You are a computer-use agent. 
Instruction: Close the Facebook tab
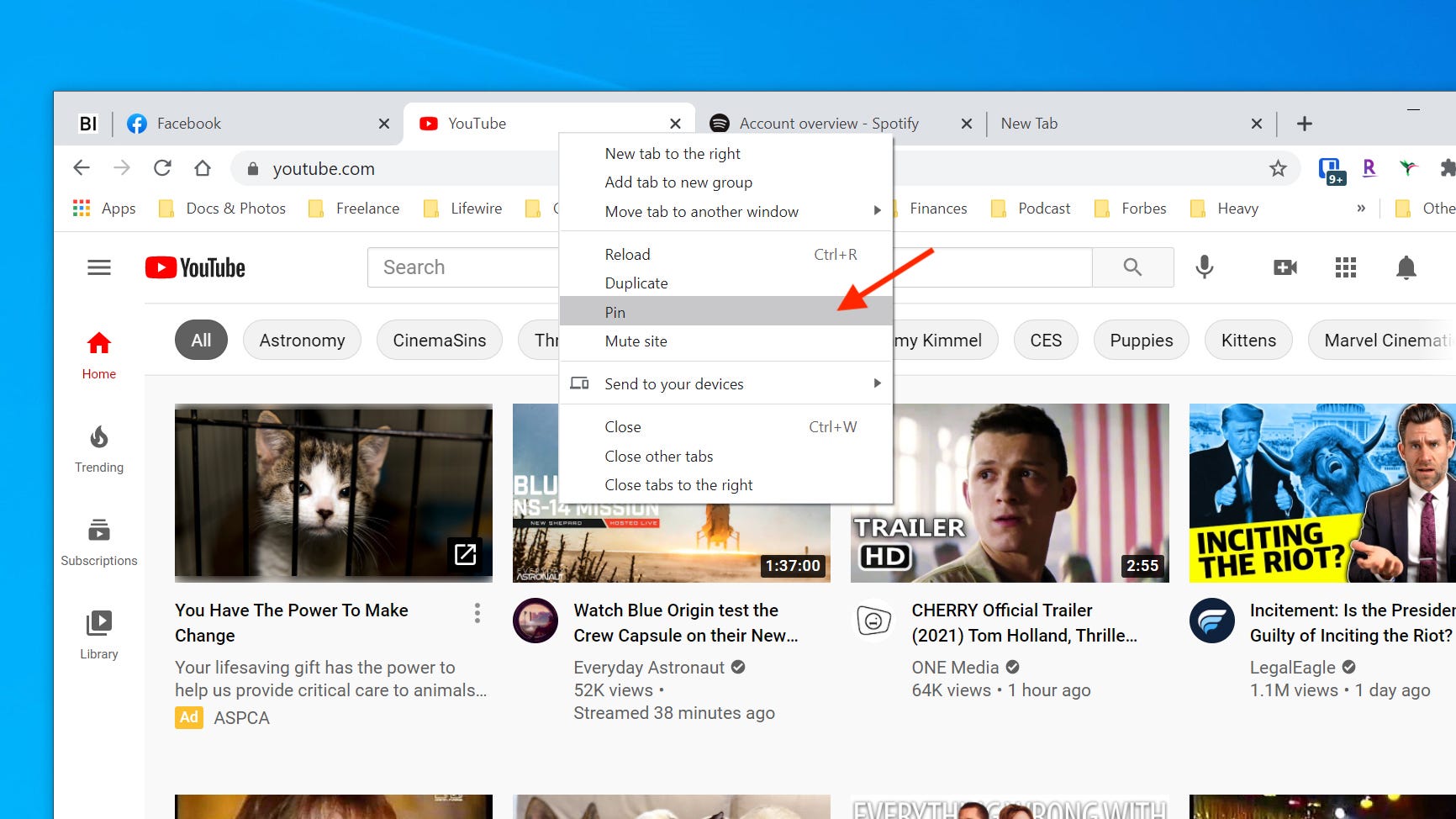384,124
